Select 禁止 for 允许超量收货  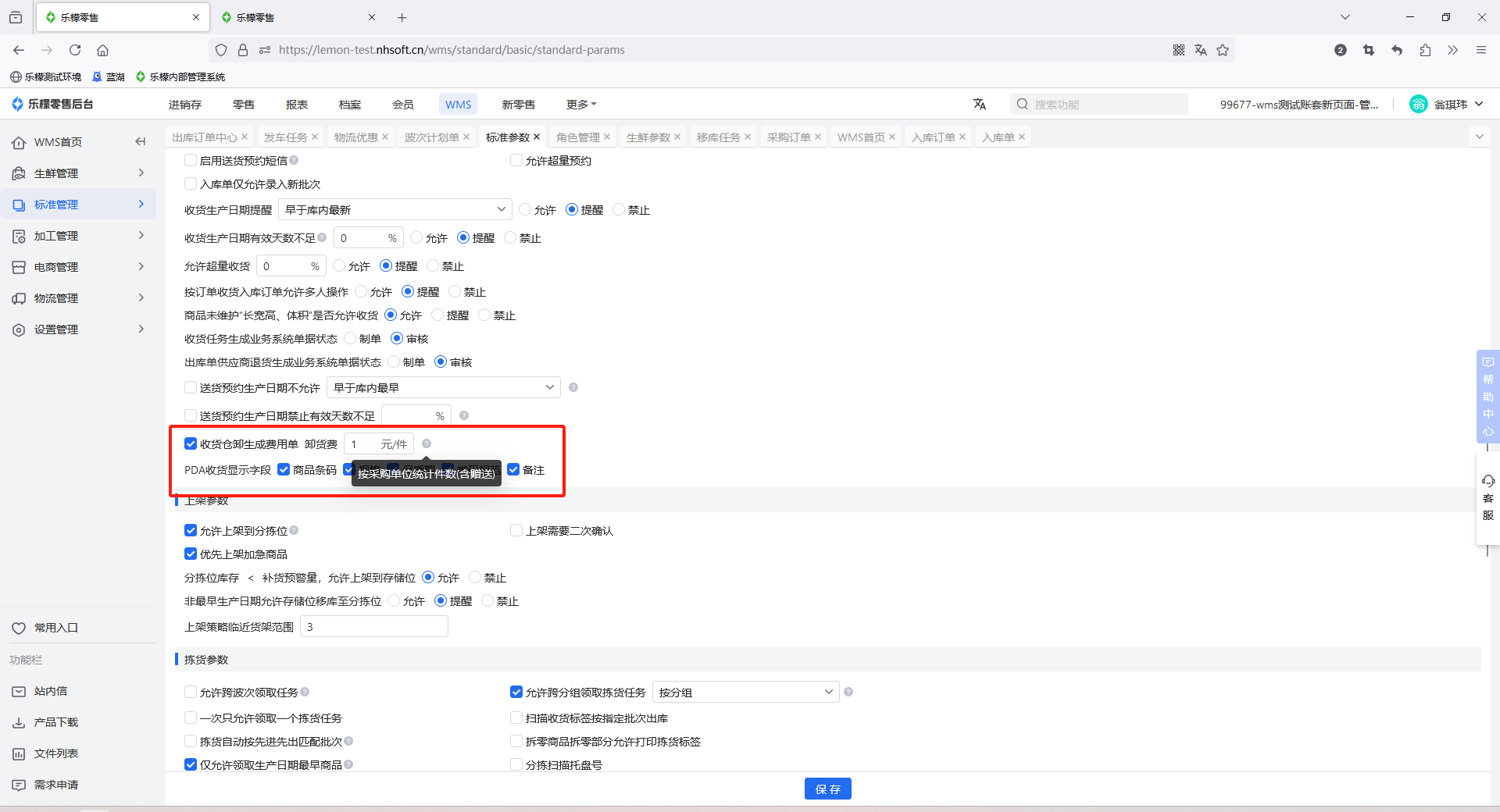point(433,265)
